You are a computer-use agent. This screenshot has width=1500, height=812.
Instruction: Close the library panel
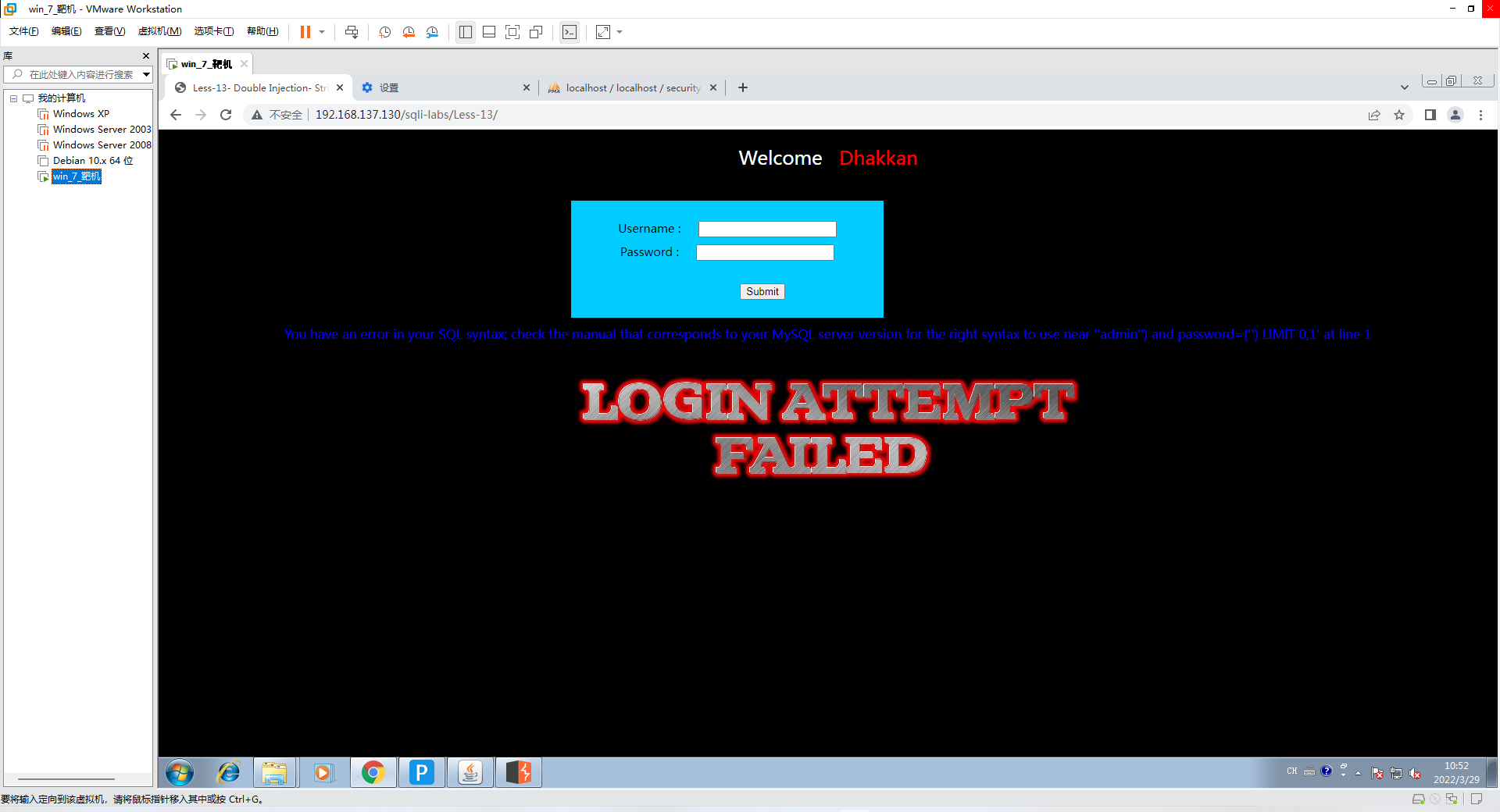click(x=145, y=56)
